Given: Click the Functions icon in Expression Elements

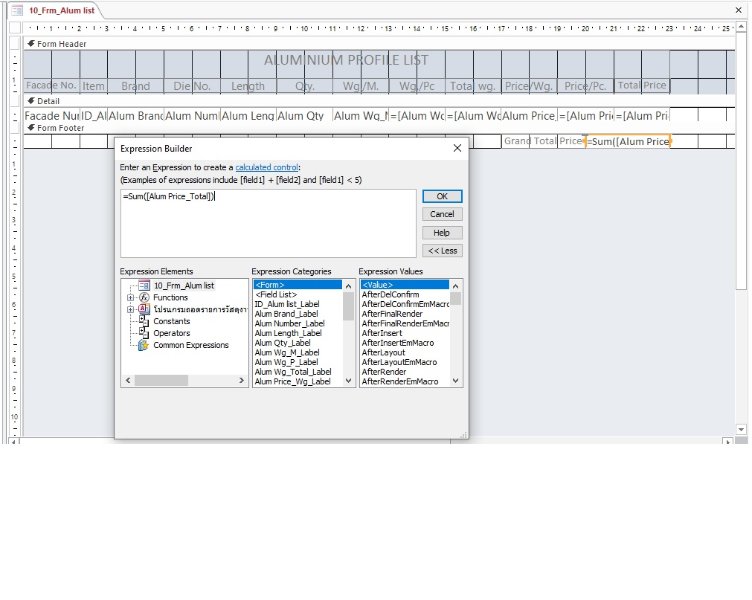Looking at the screenshot, I should click(x=144, y=297).
